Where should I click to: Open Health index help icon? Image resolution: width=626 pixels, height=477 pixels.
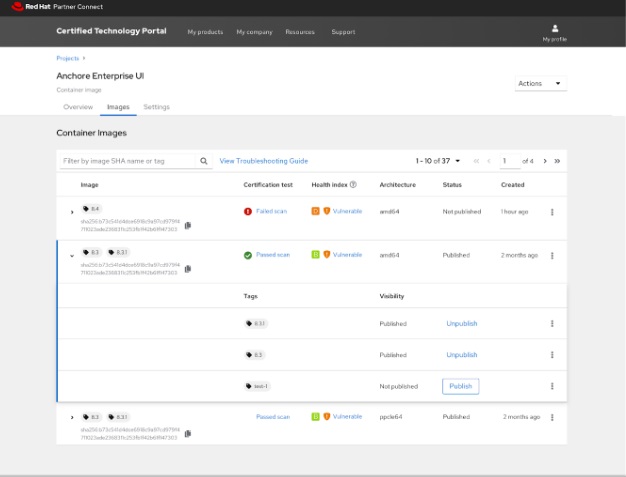click(x=353, y=184)
